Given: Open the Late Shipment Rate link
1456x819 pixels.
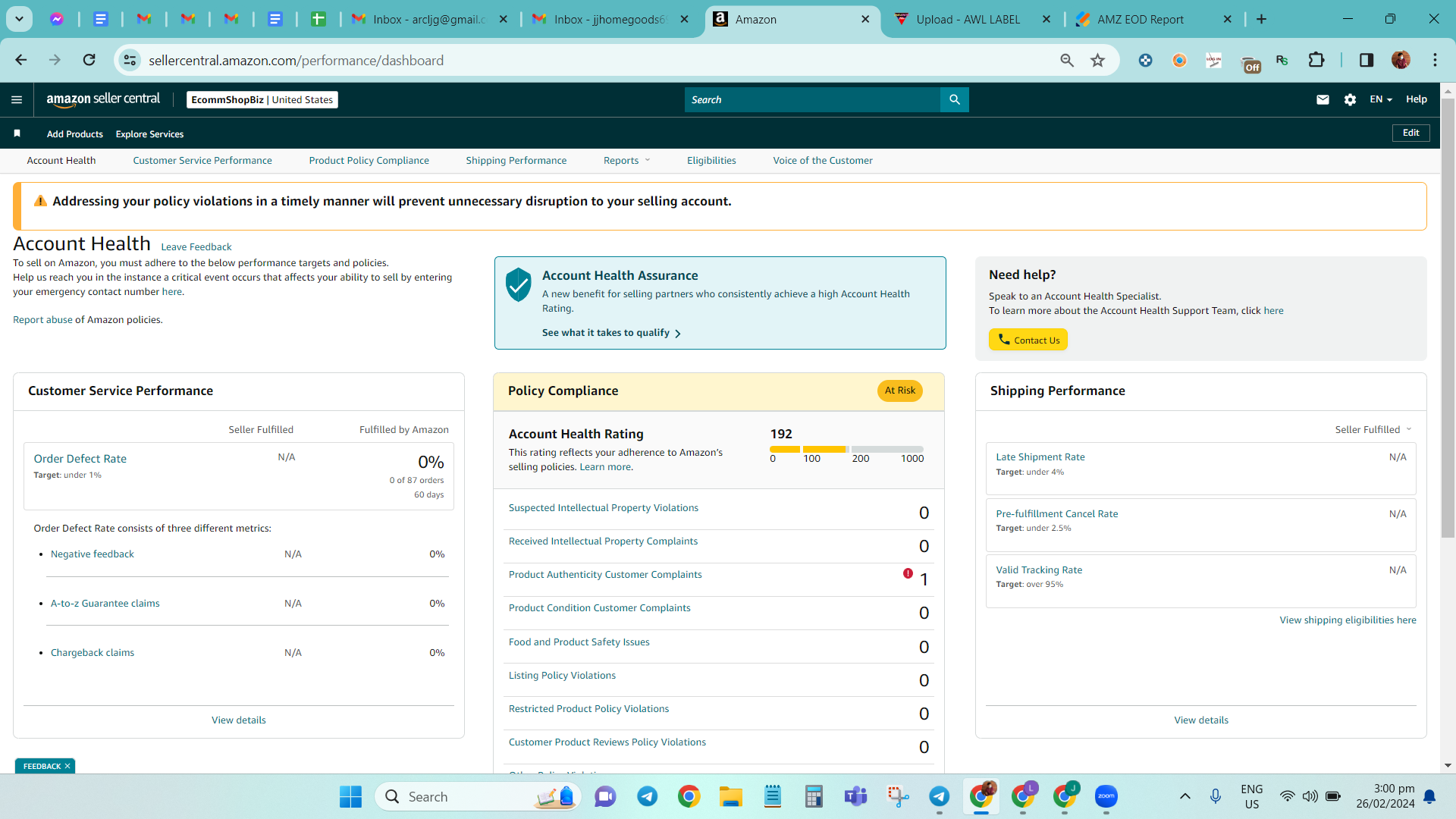Looking at the screenshot, I should [1040, 457].
